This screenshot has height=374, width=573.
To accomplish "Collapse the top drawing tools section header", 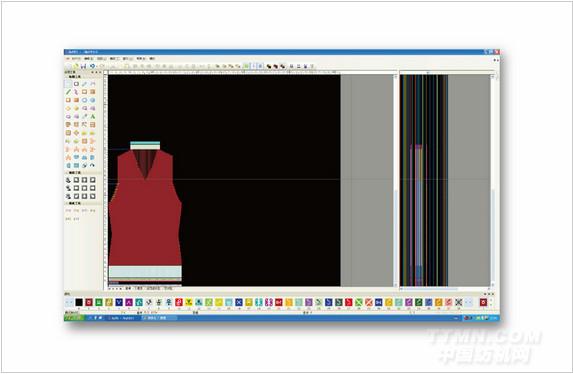I will 74,77.
